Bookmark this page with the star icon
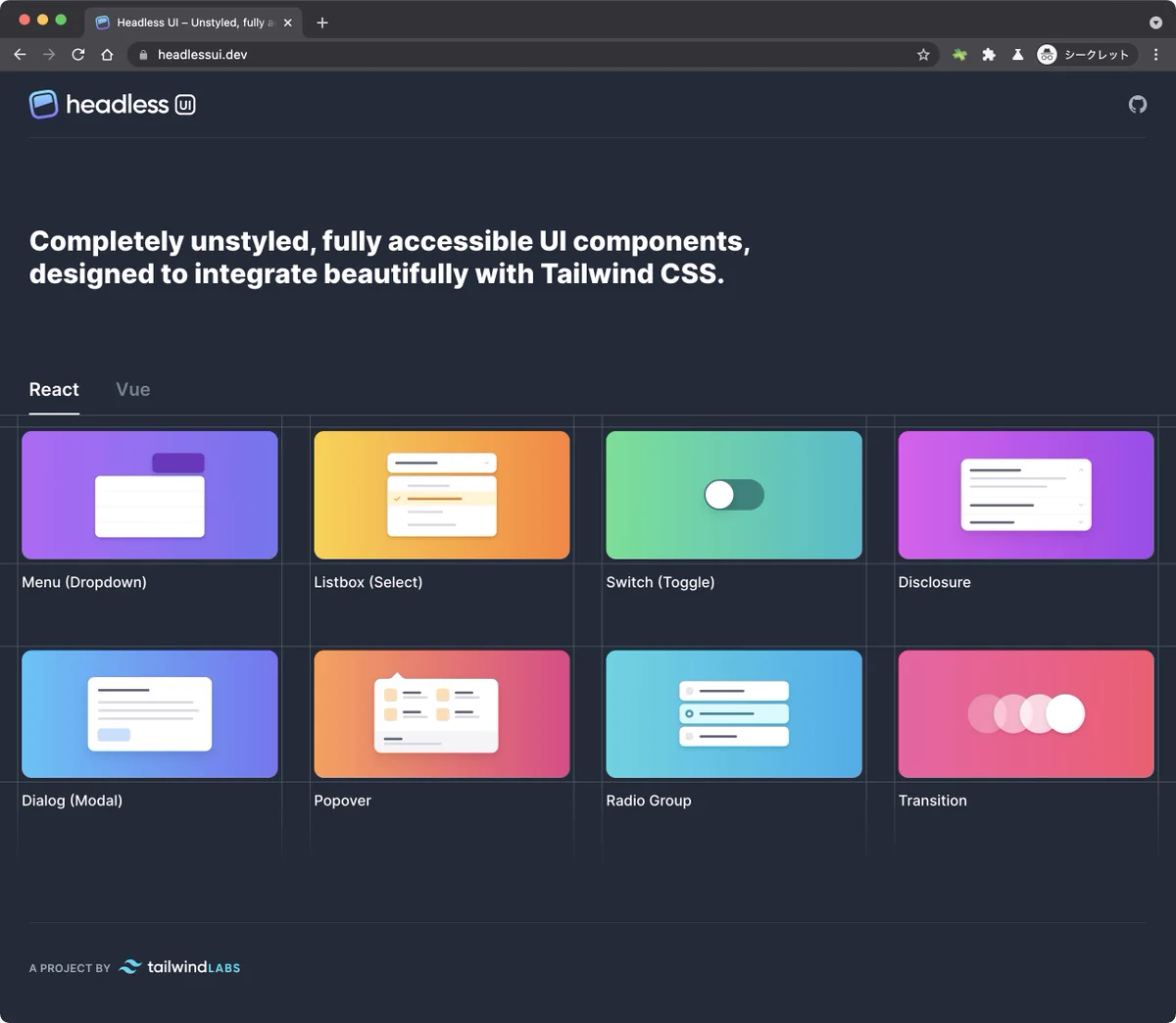This screenshot has width=1176, height=1023. [x=923, y=55]
